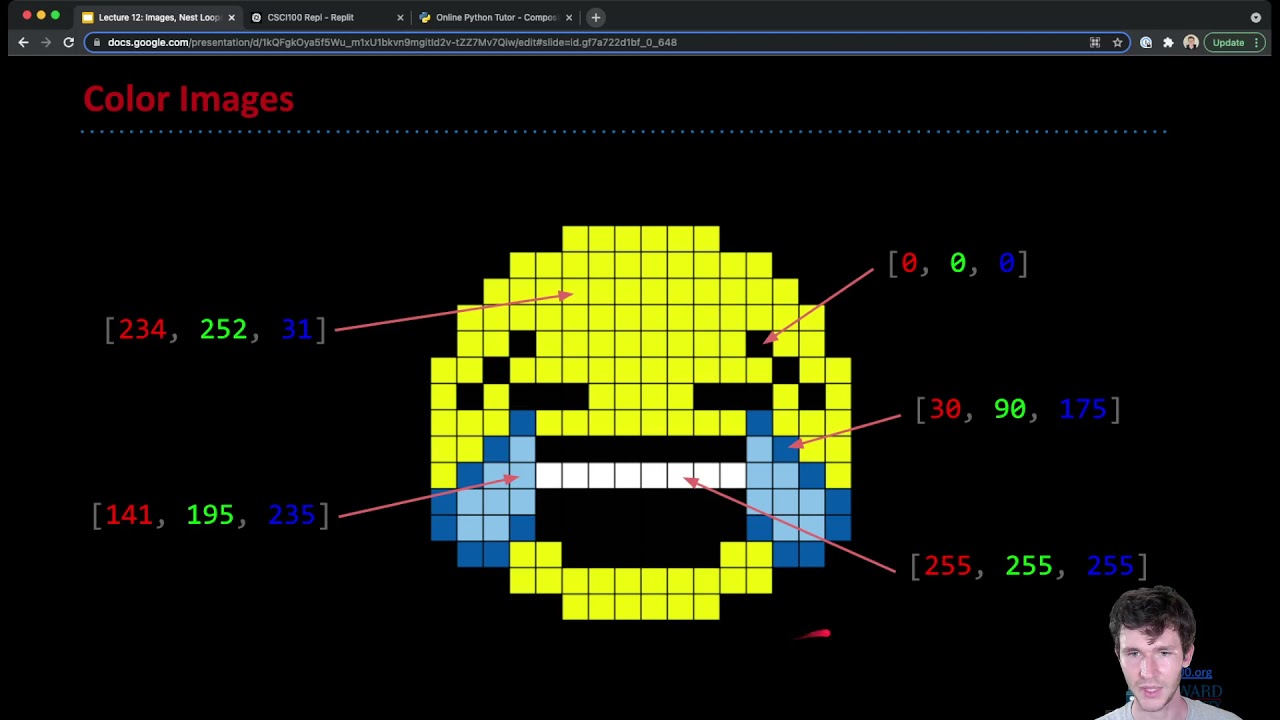Switch to CSCI100 Repl - Replit tab
Viewport: 1280px width, 720px height.
click(x=326, y=17)
